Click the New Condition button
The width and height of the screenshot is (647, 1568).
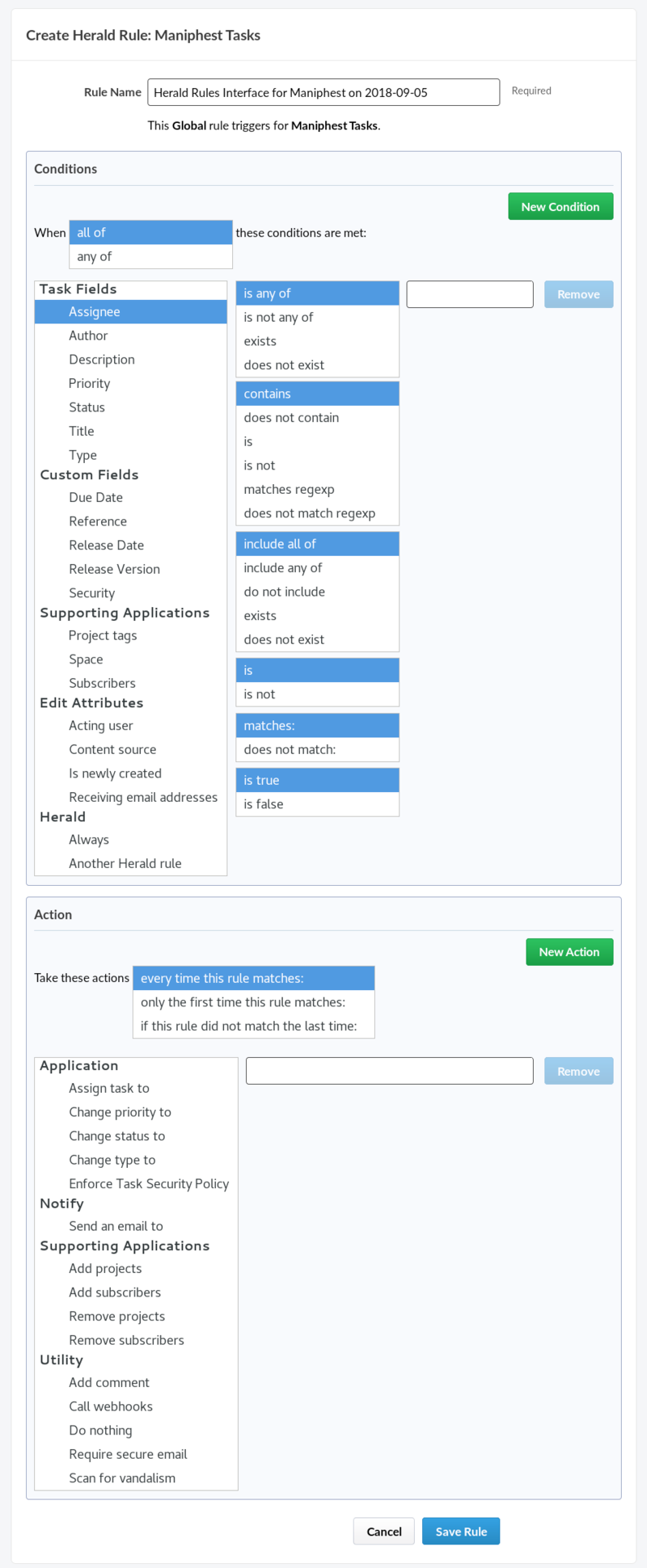coord(560,206)
